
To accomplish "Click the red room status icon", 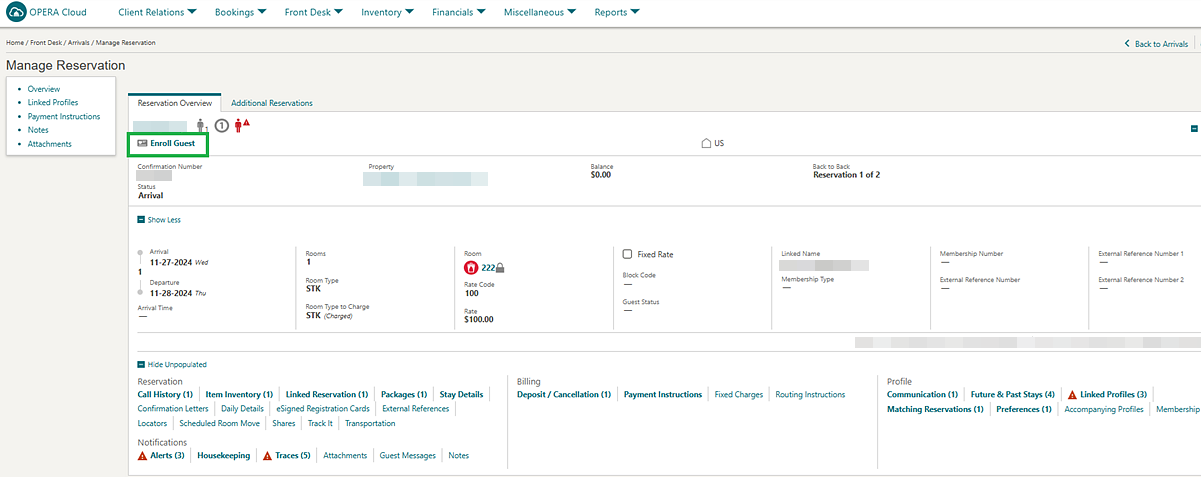I will coord(471,268).
